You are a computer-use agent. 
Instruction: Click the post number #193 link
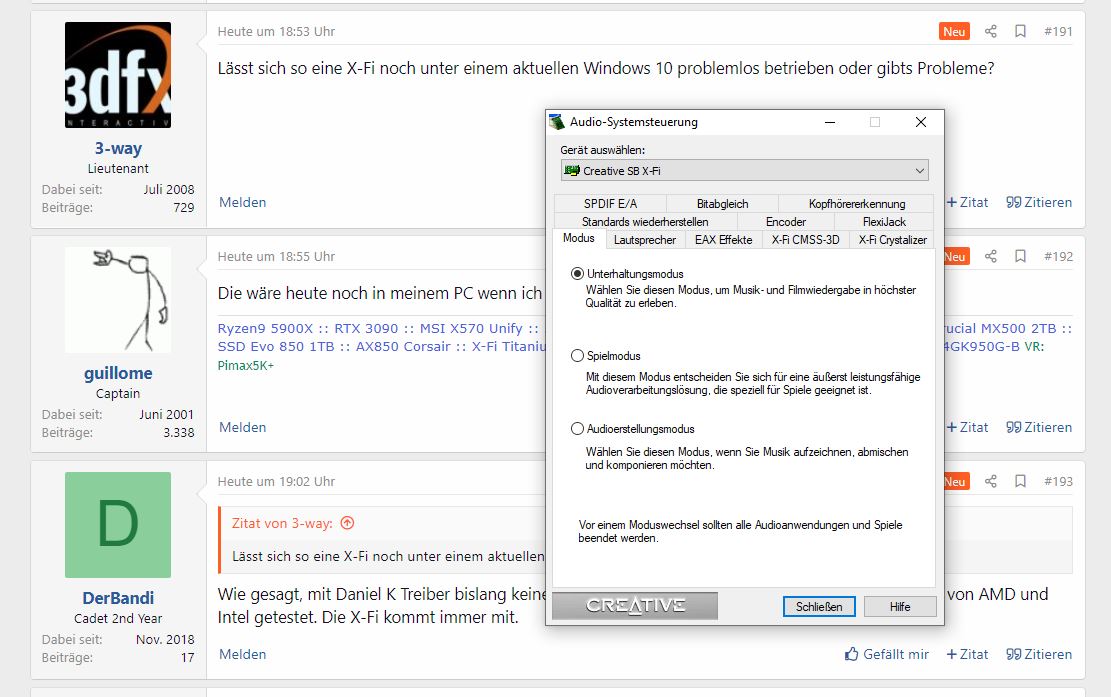(x=1058, y=482)
